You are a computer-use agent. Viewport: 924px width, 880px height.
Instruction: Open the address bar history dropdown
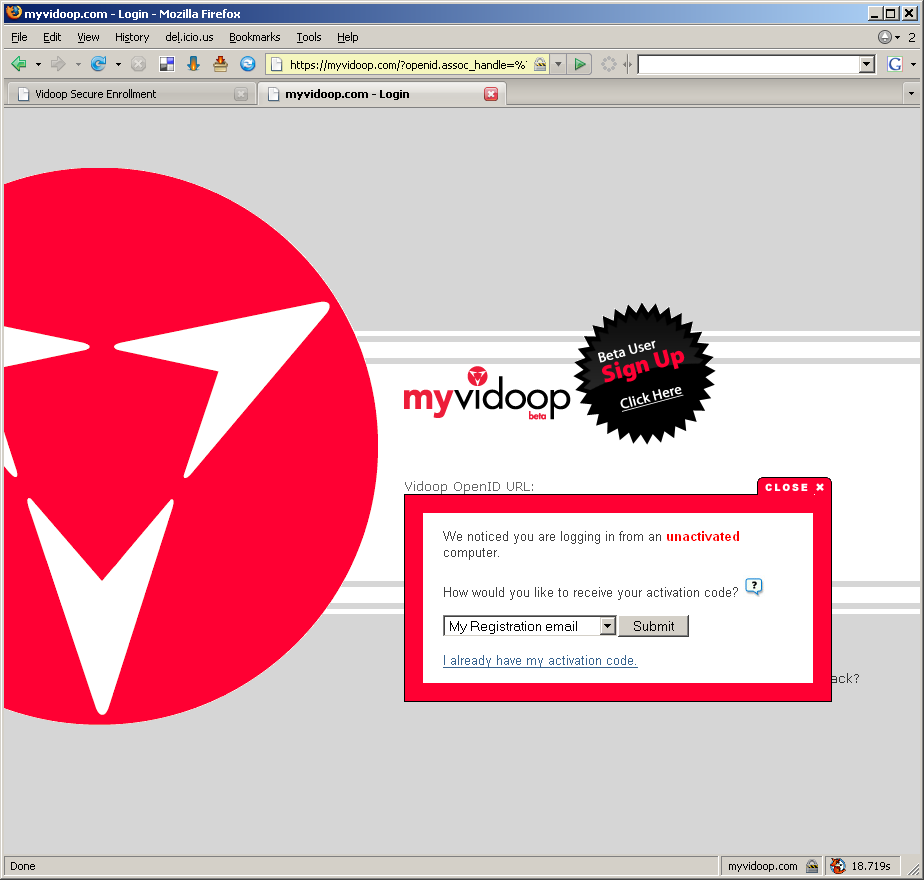(558, 64)
